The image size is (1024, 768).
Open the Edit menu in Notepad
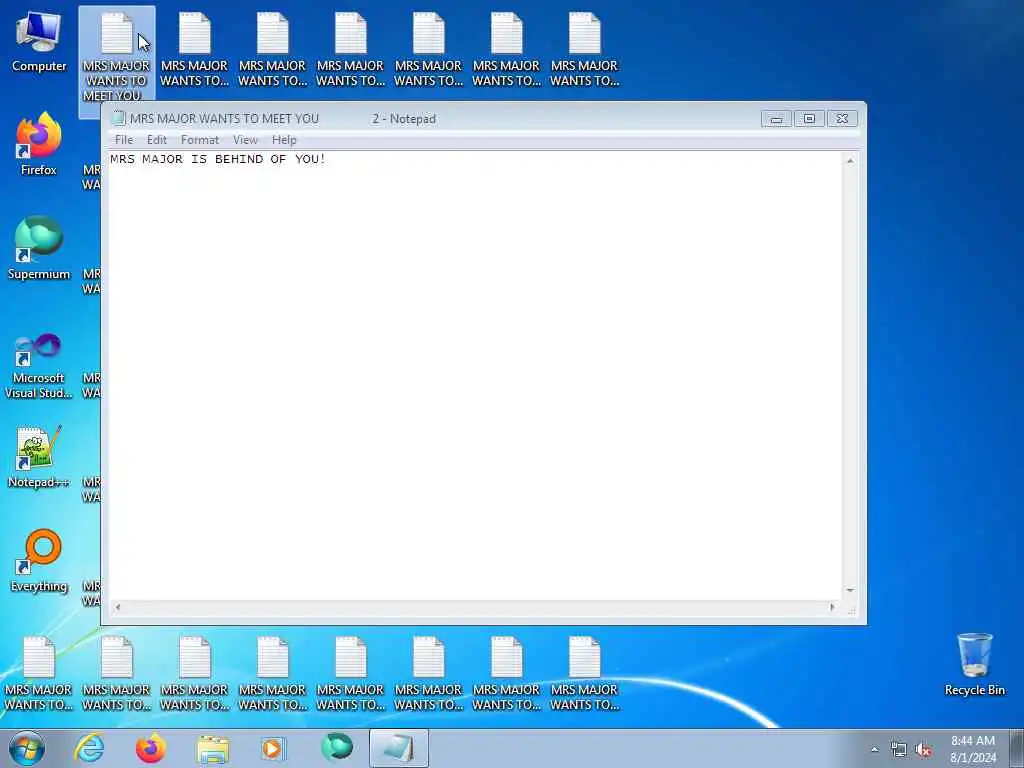(x=157, y=140)
